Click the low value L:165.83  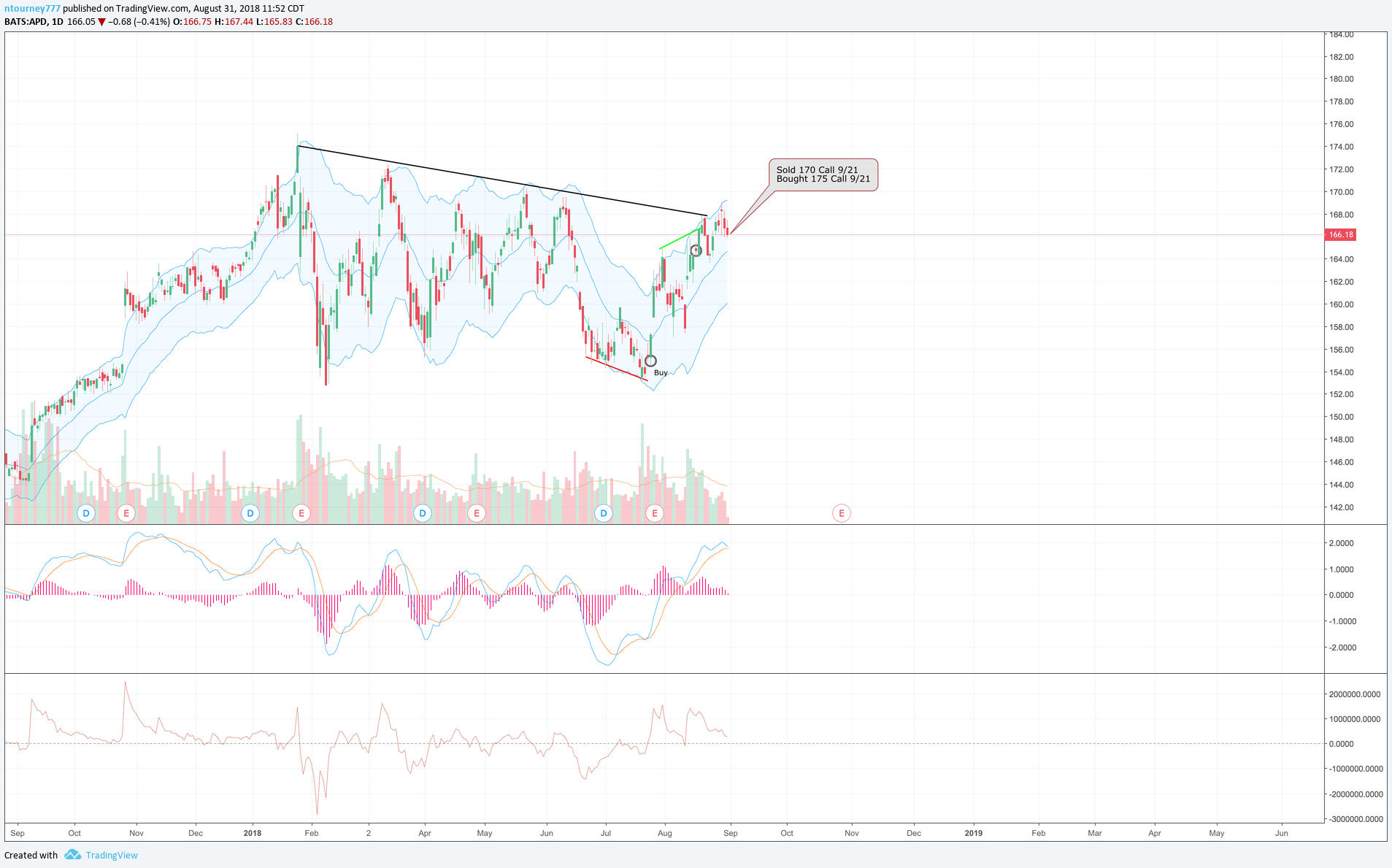[274, 22]
